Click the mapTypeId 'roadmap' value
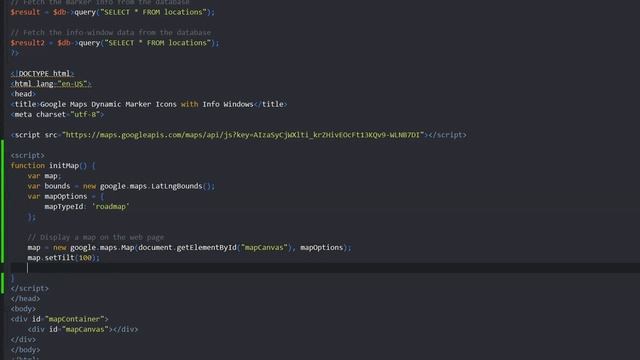The width and height of the screenshot is (640, 360). [x=111, y=207]
